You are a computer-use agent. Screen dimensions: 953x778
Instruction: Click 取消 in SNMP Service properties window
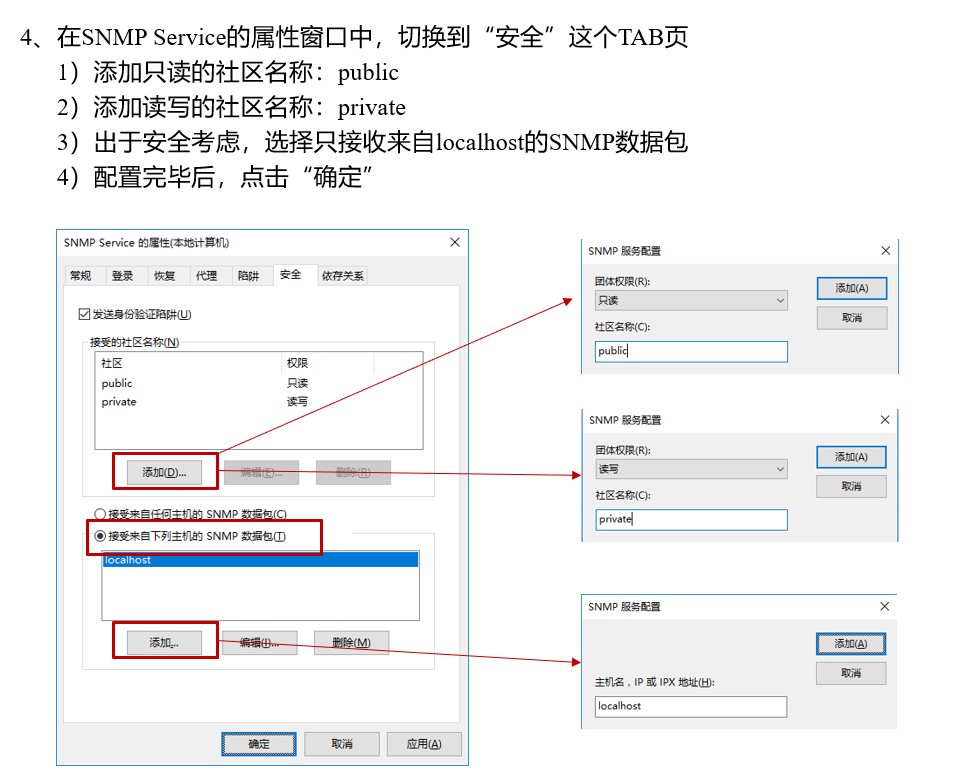342,744
